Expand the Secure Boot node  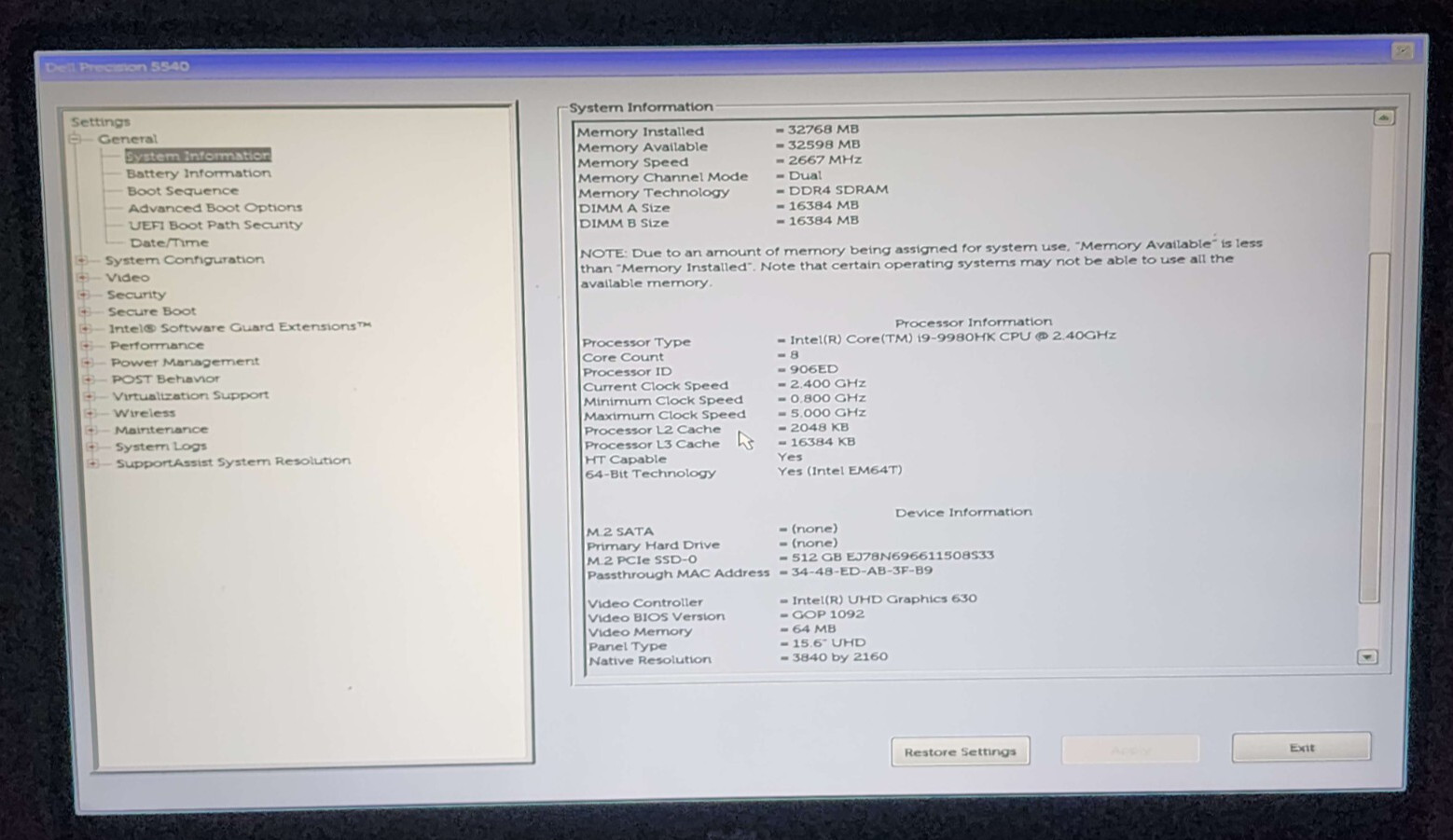tap(85, 311)
